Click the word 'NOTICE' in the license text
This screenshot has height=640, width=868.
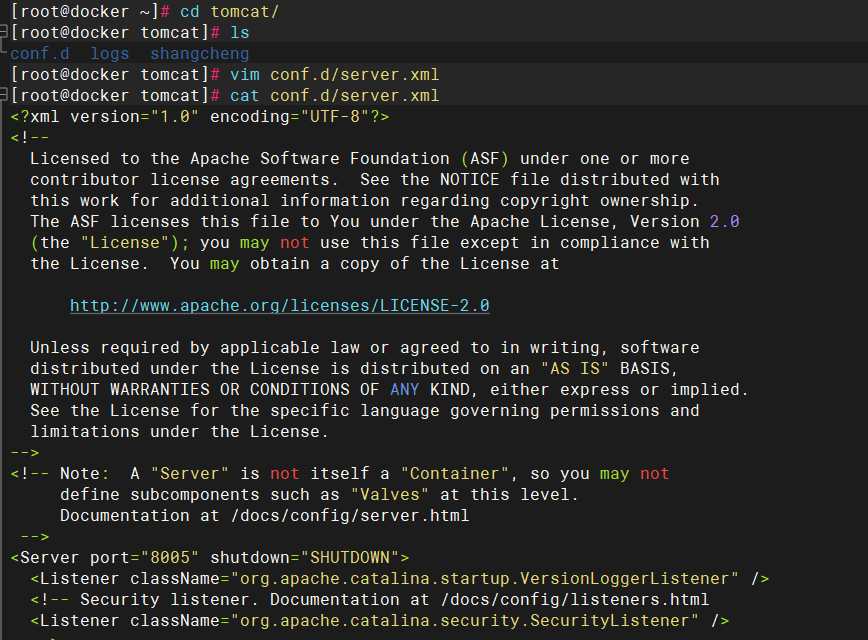click(x=469, y=179)
